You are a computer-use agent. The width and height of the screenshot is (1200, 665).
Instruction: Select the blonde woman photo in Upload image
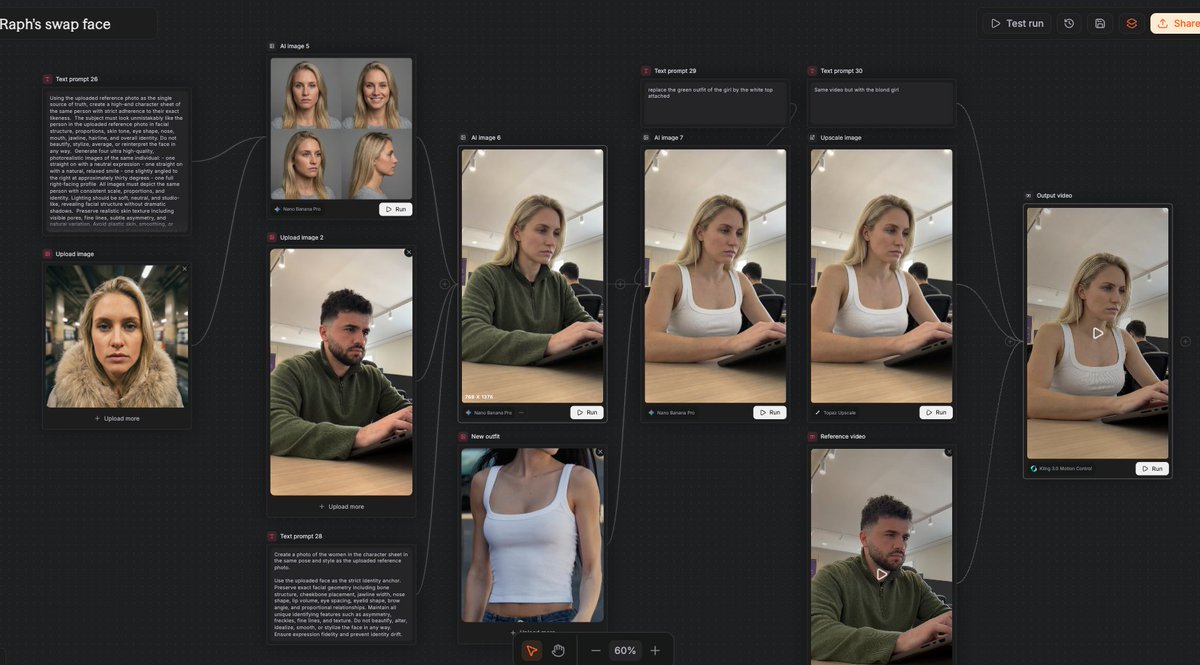pos(116,335)
